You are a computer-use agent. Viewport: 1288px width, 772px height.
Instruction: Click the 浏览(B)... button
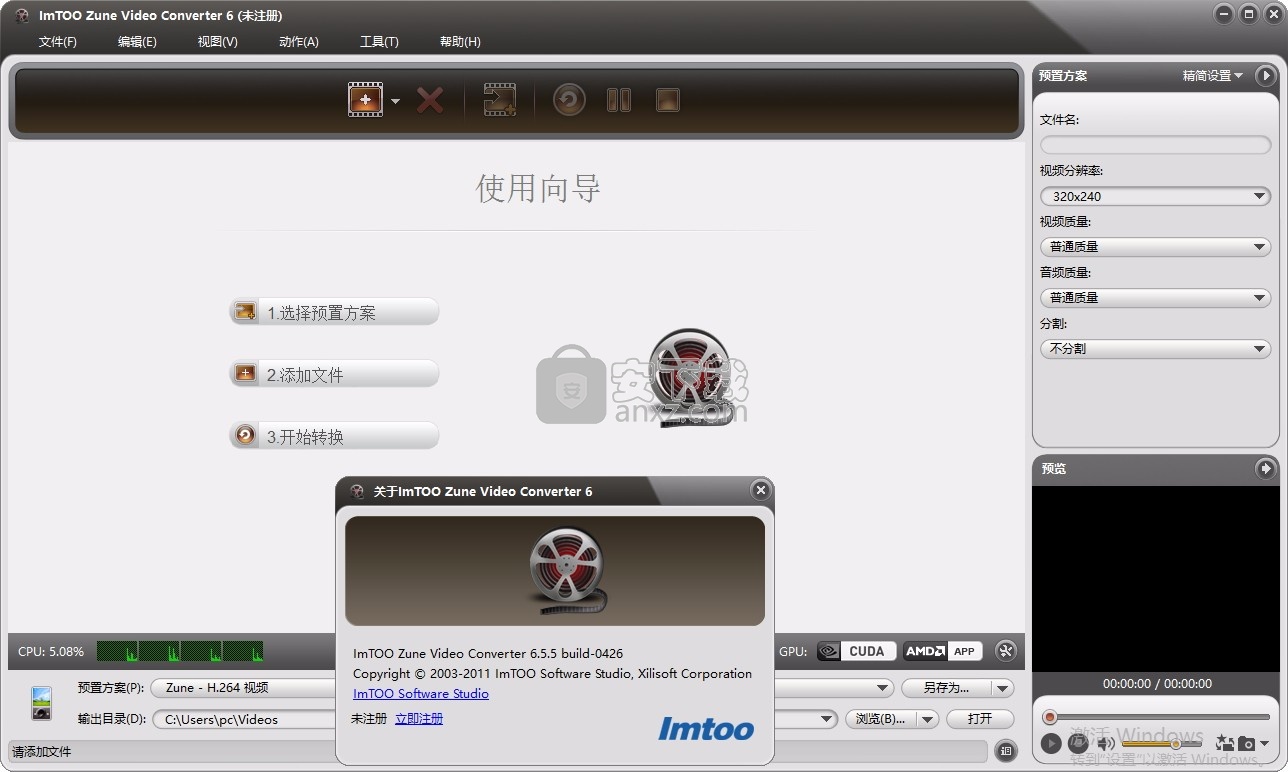pyautogui.click(x=880, y=719)
